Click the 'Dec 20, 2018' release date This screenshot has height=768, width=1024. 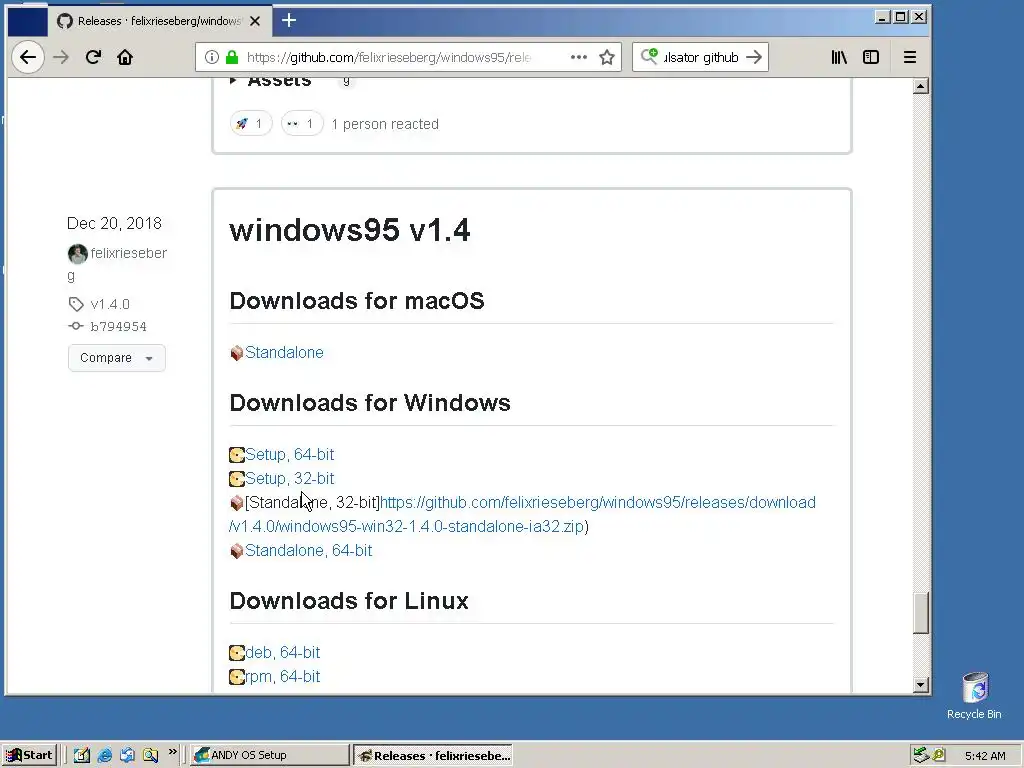pyautogui.click(x=114, y=223)
